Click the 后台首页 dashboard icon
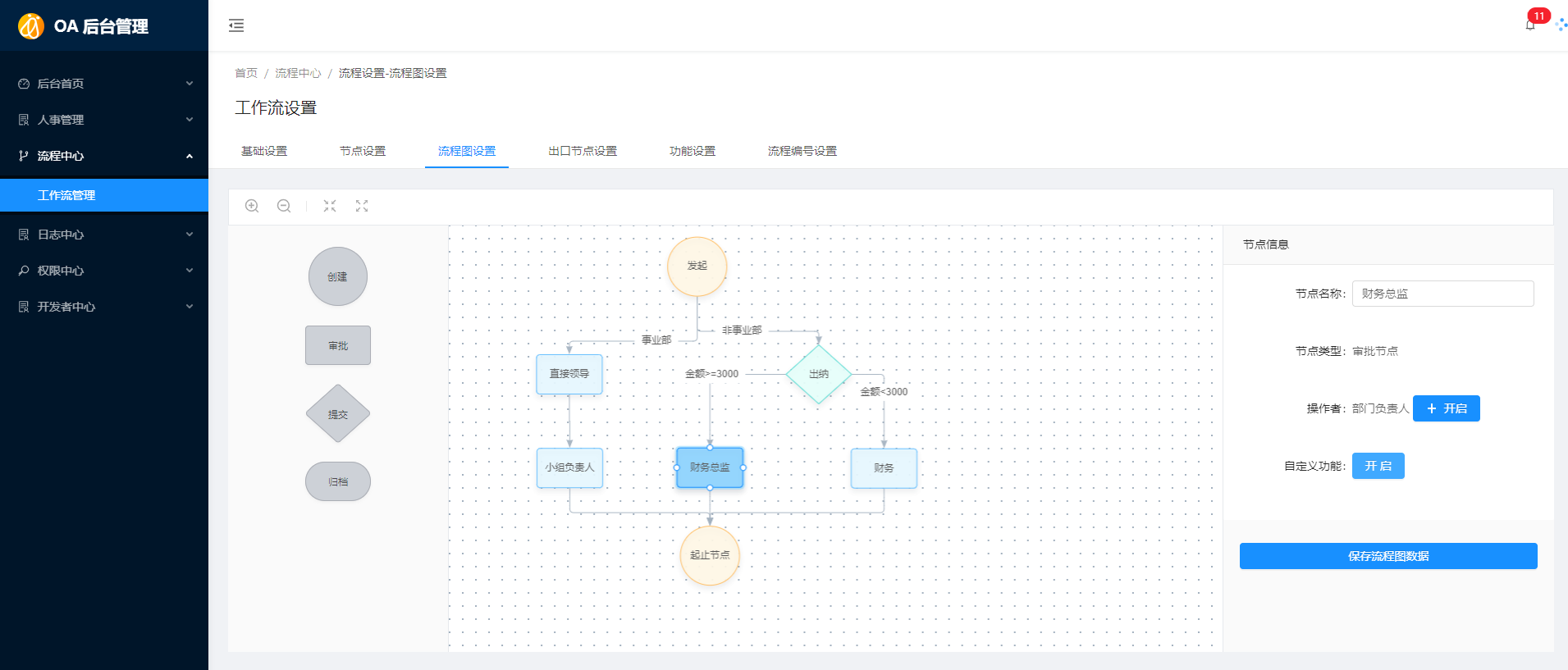The width and height of the screenshot is (1568, 670). point(24,84)
